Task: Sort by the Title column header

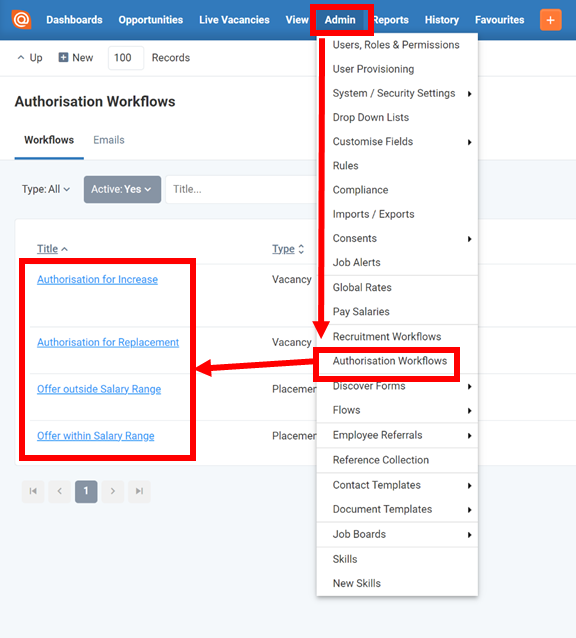Action: (48, 249)
